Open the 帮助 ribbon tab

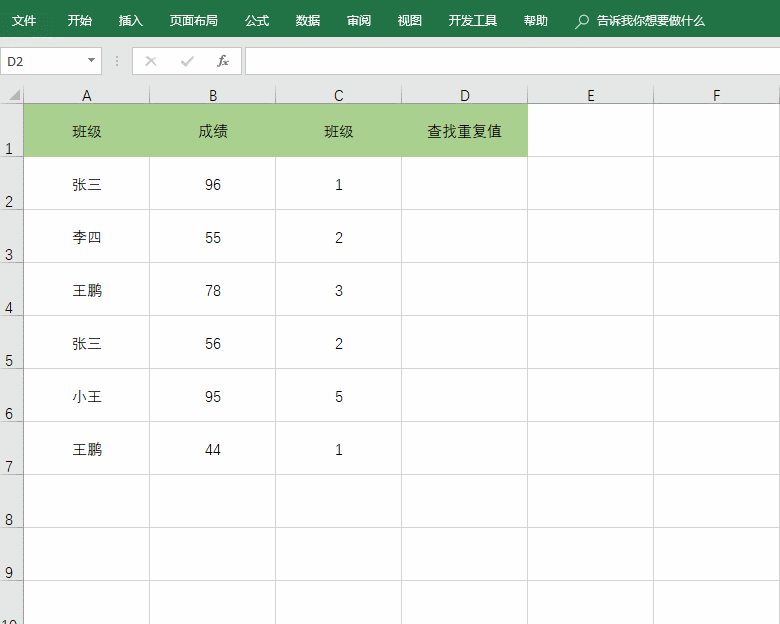pyautogui.click(x=535, y=20)
